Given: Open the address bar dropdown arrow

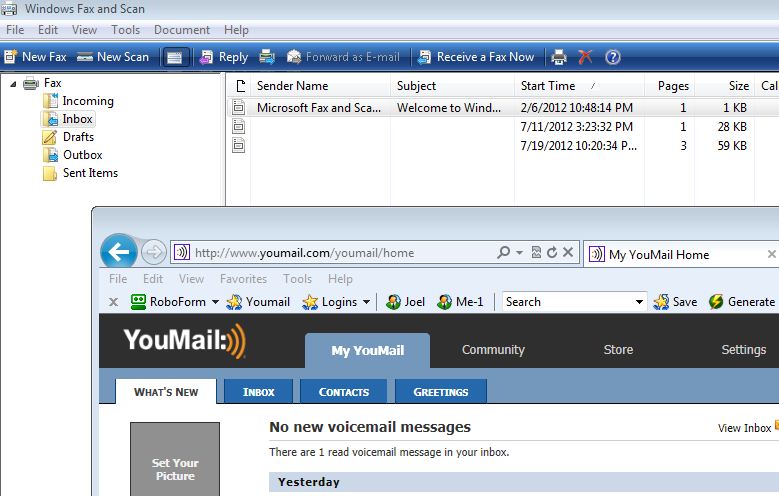Looking at the screenshot, I should click(519, 252).
